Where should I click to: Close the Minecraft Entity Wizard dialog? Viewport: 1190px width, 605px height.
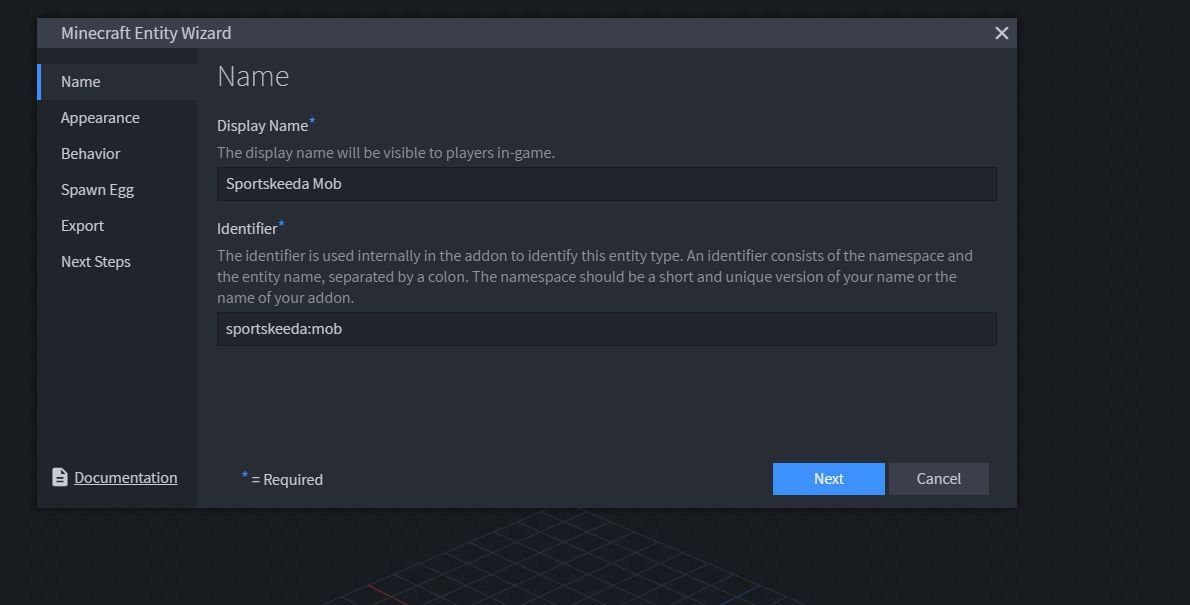pyautogui.click(x=1001, y=32)
